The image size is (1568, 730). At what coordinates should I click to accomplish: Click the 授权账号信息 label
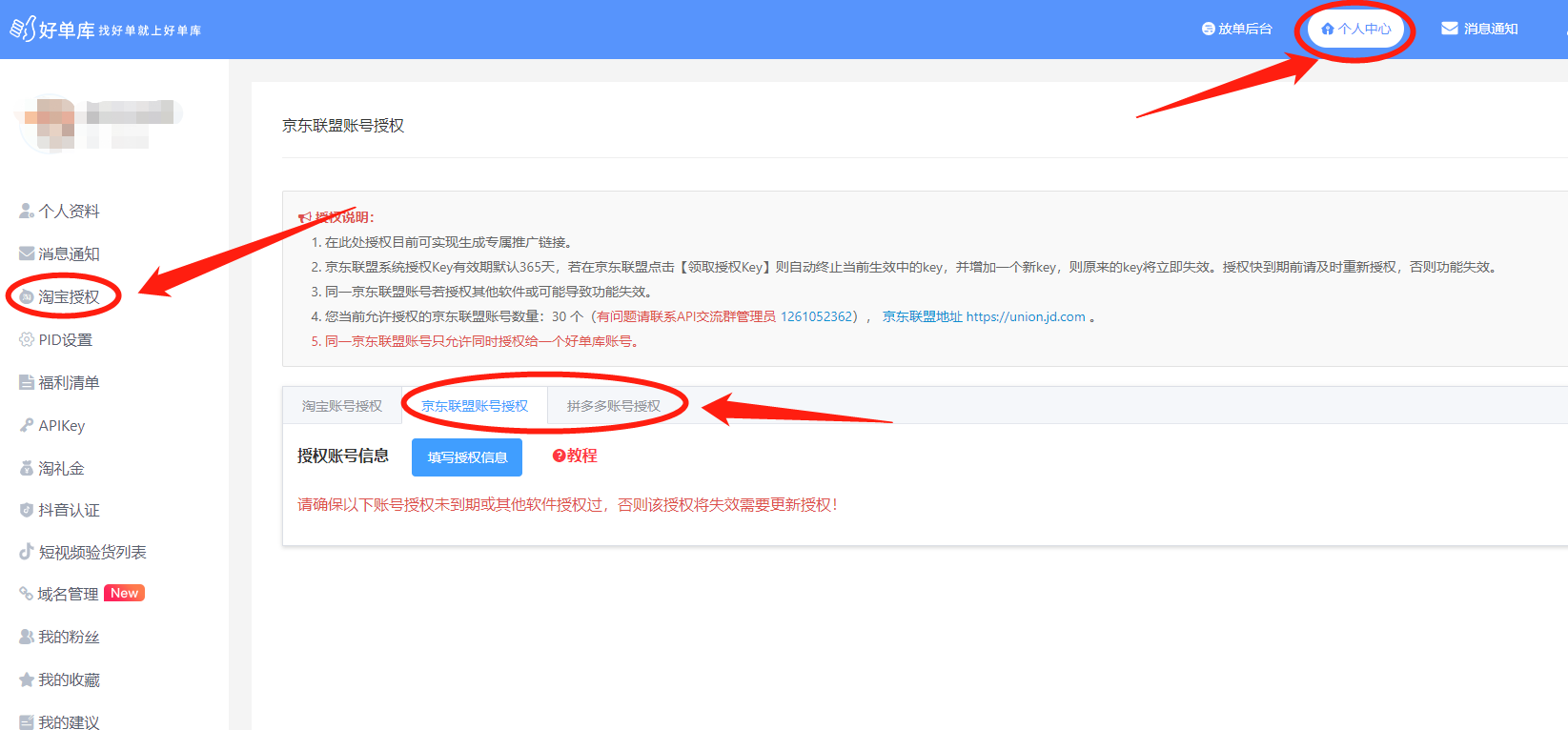343,456
